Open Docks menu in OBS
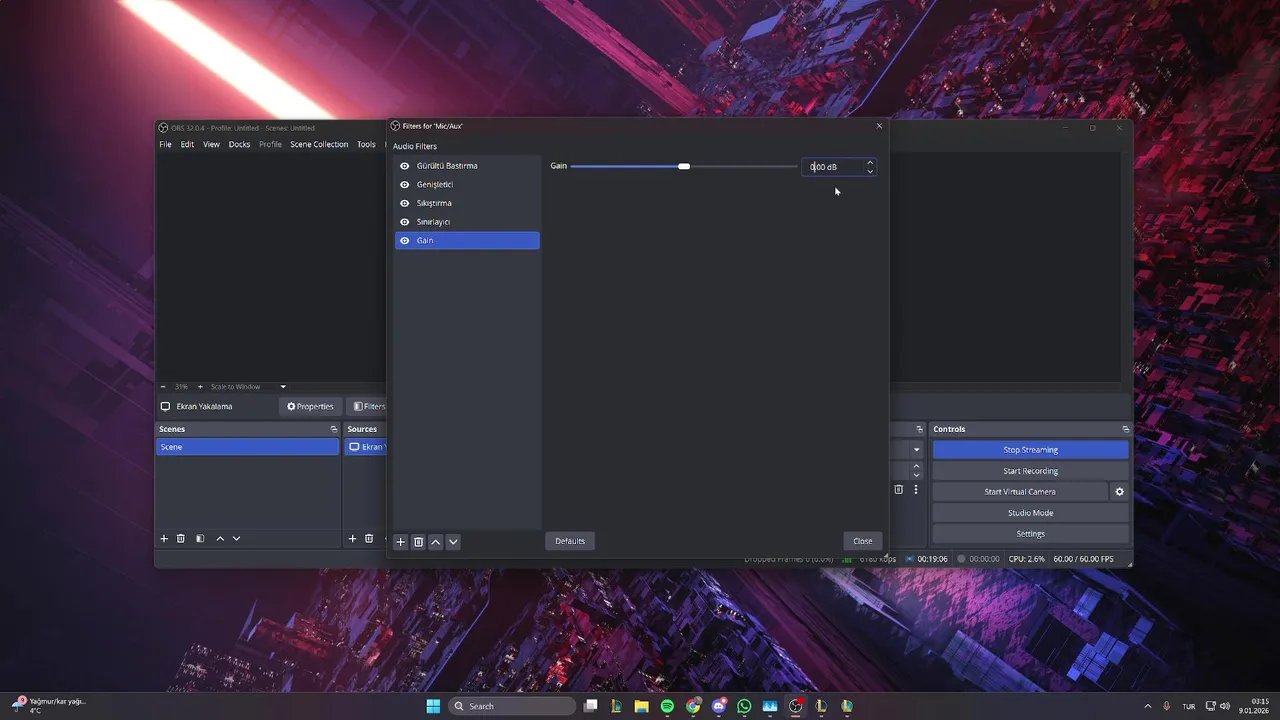1280x720 pixels. [239, 144]
